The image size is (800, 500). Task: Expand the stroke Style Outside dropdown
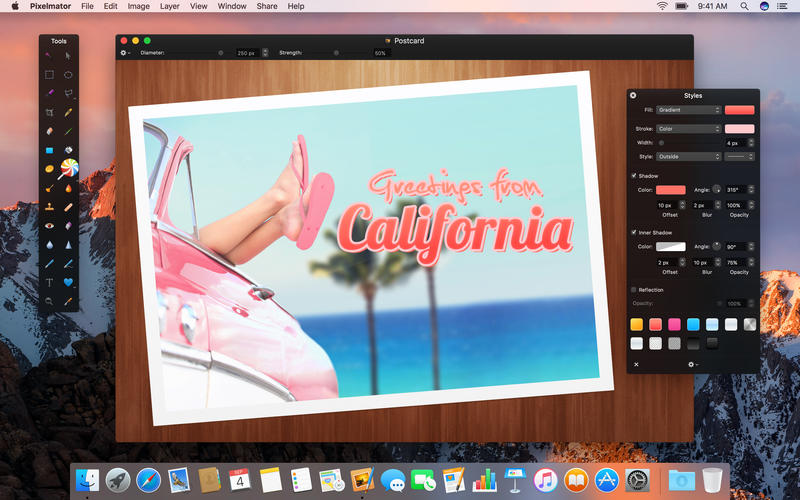(x=688, y=156)
